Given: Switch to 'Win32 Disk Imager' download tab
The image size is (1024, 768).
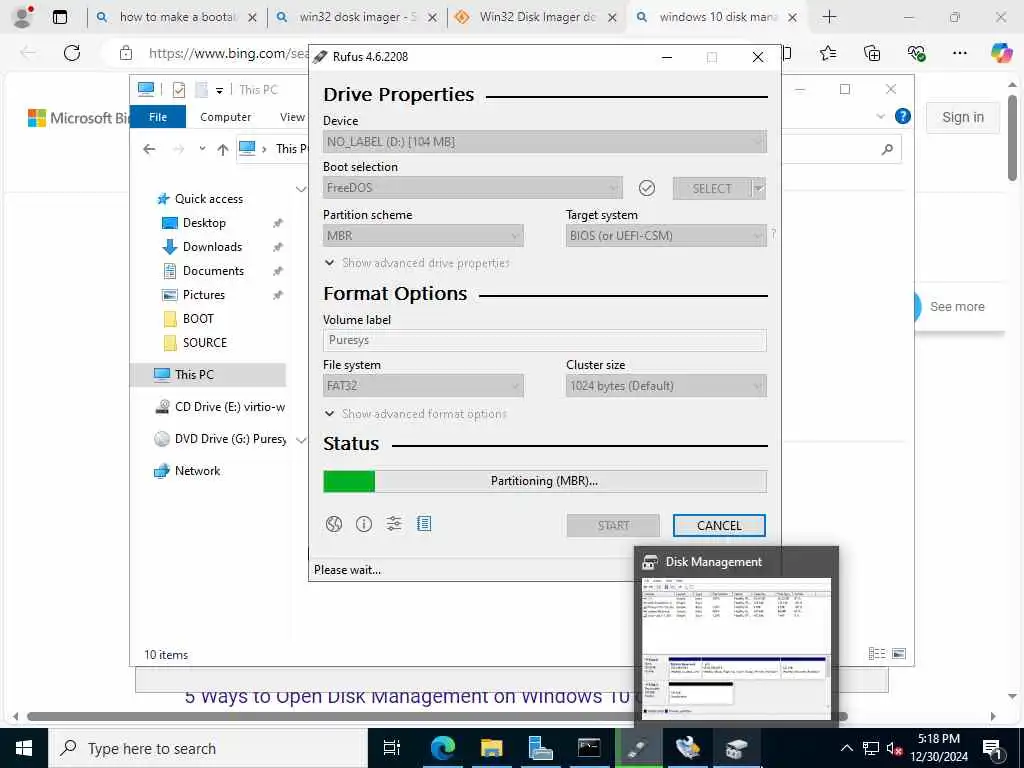Looking at the screenshot, I should point(537,17).
